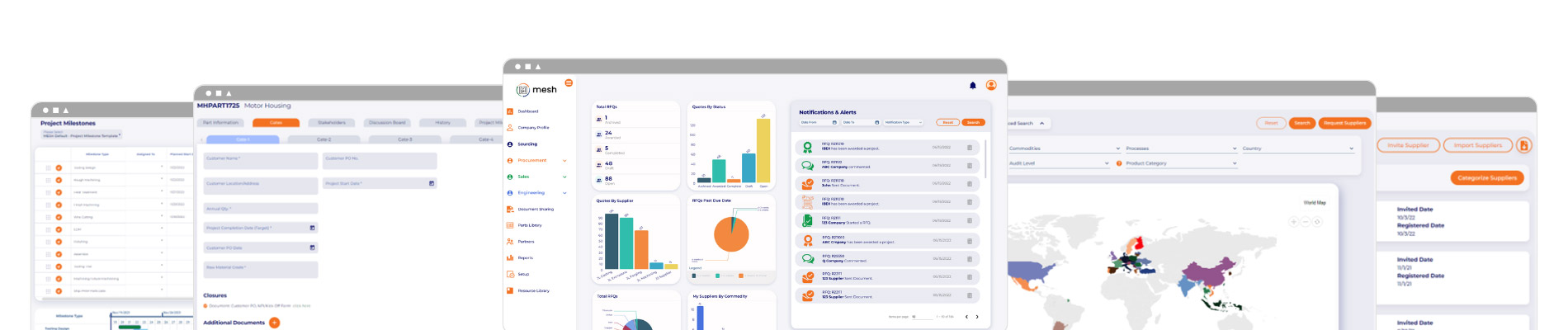Screen dimensions: 1568x330
Task: Check the Assembly milestone checkbox
Action: (59, 254)
